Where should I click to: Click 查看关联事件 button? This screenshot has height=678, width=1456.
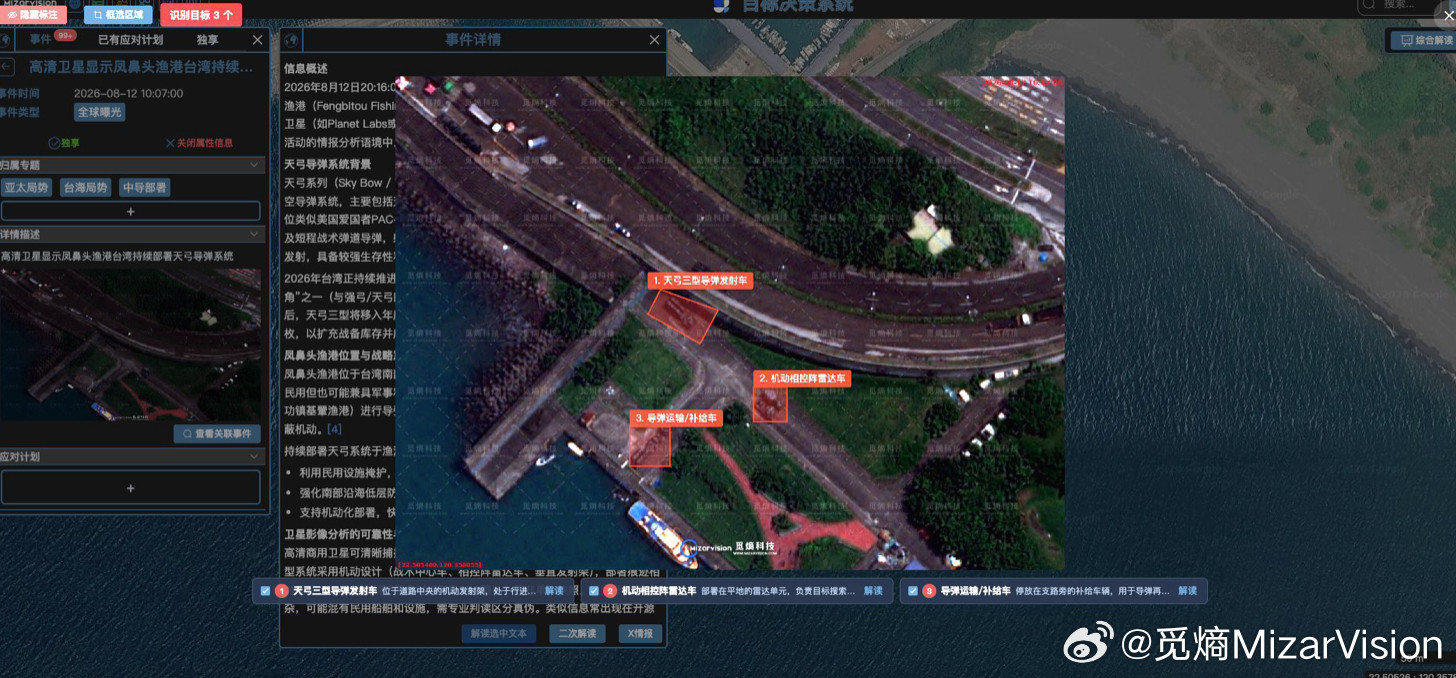(x=217, y=434)
